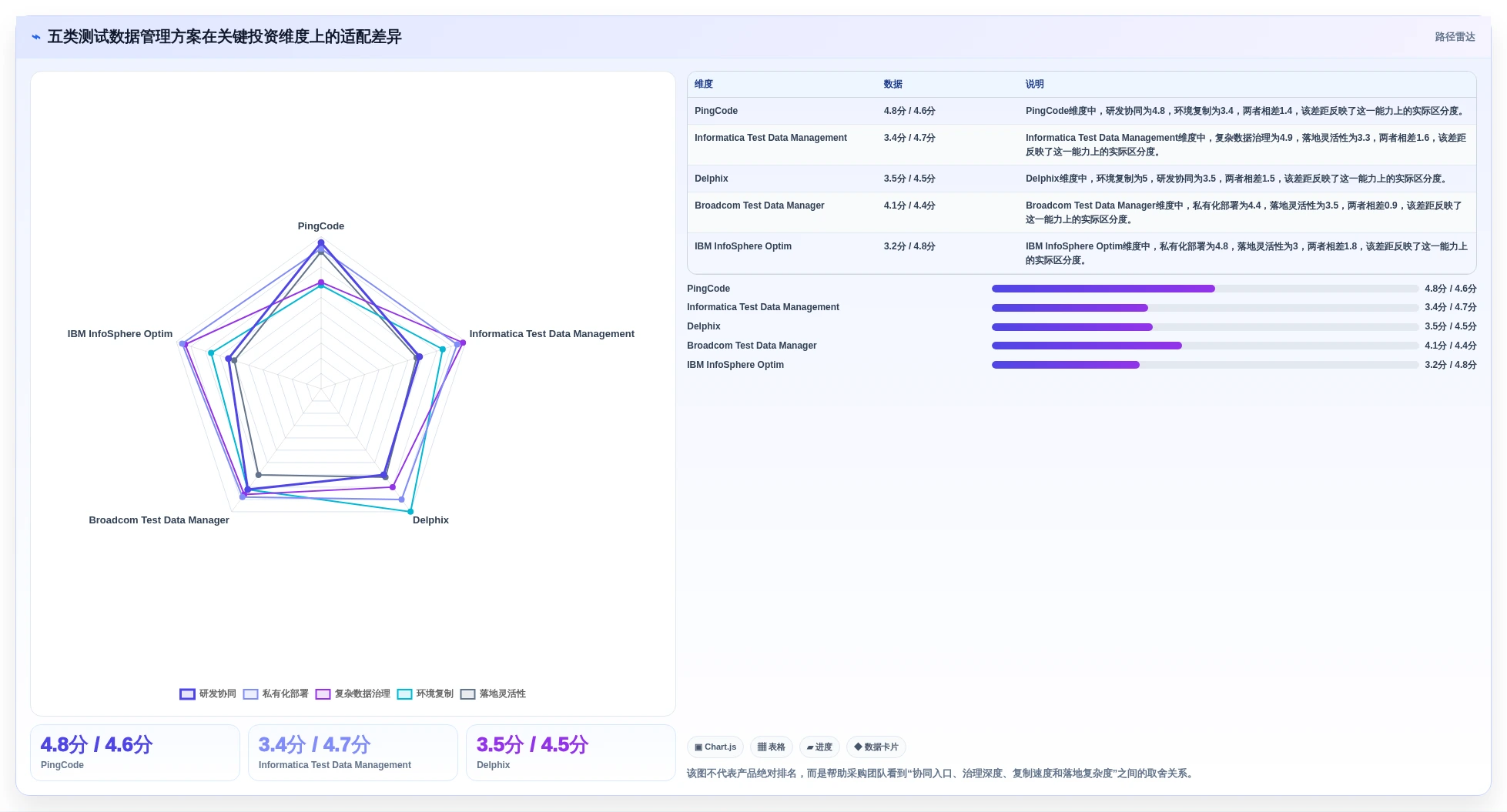Toggle 研发协同 legend swatch
Viewport: 1507px width, 812px height.
(187, 694)
